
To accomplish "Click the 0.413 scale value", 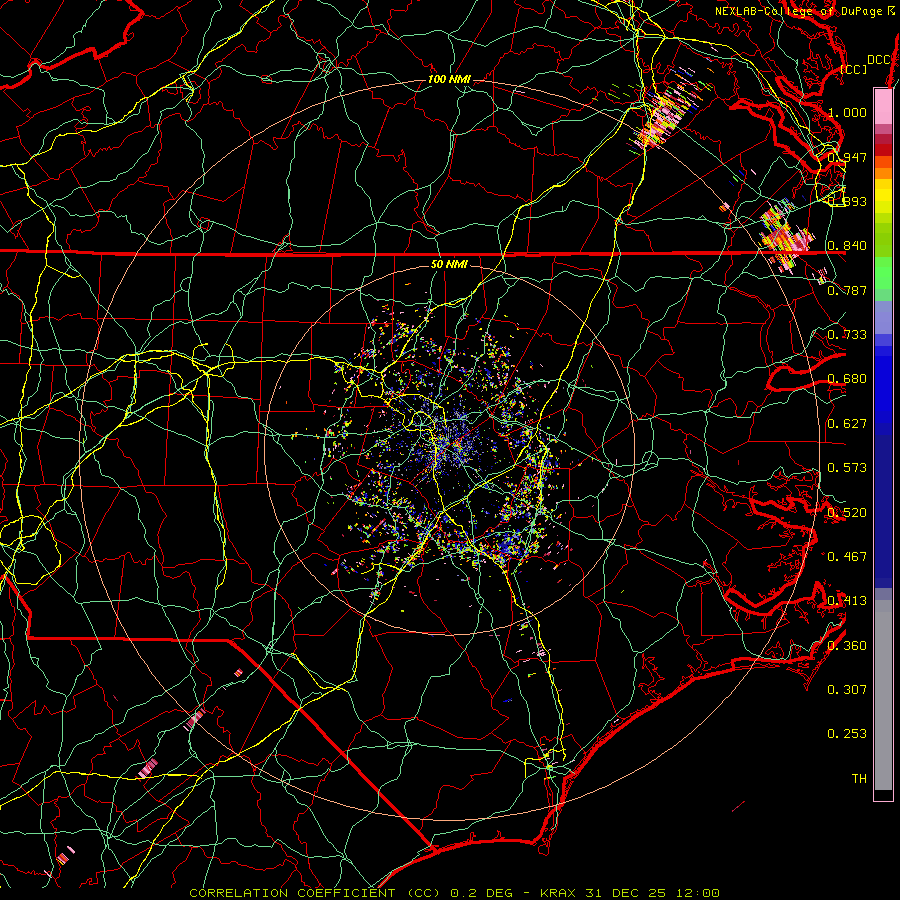I will (x=847, y=601).
